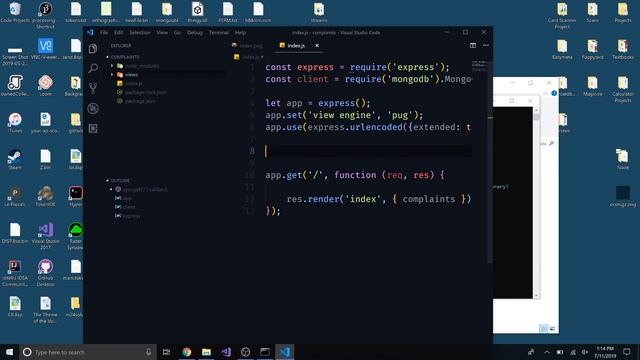Click line number 10 in the gutter
The image size is (640, 360).
250,175
